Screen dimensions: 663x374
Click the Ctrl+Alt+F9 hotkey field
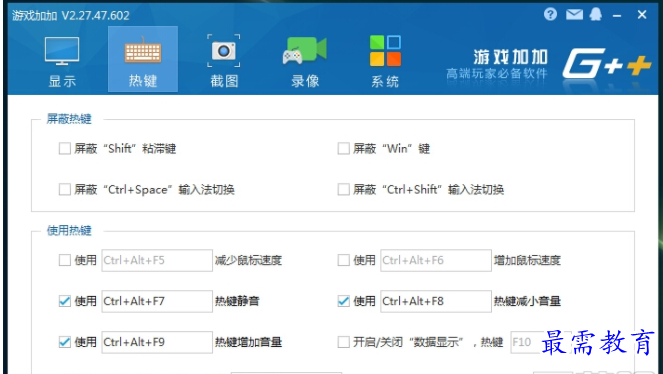[x=157, y=342]
